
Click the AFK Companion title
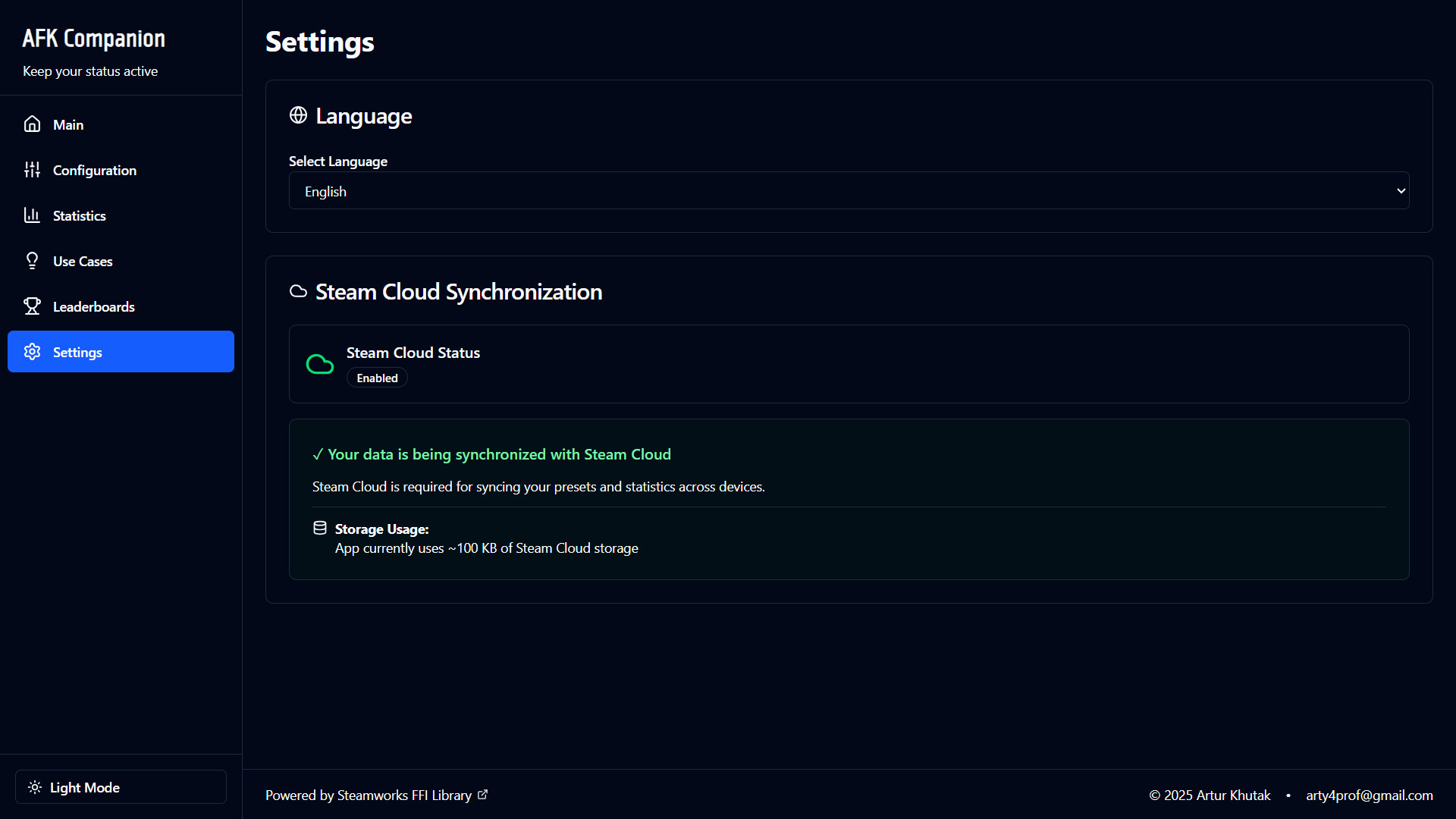(x=93, y=39)
